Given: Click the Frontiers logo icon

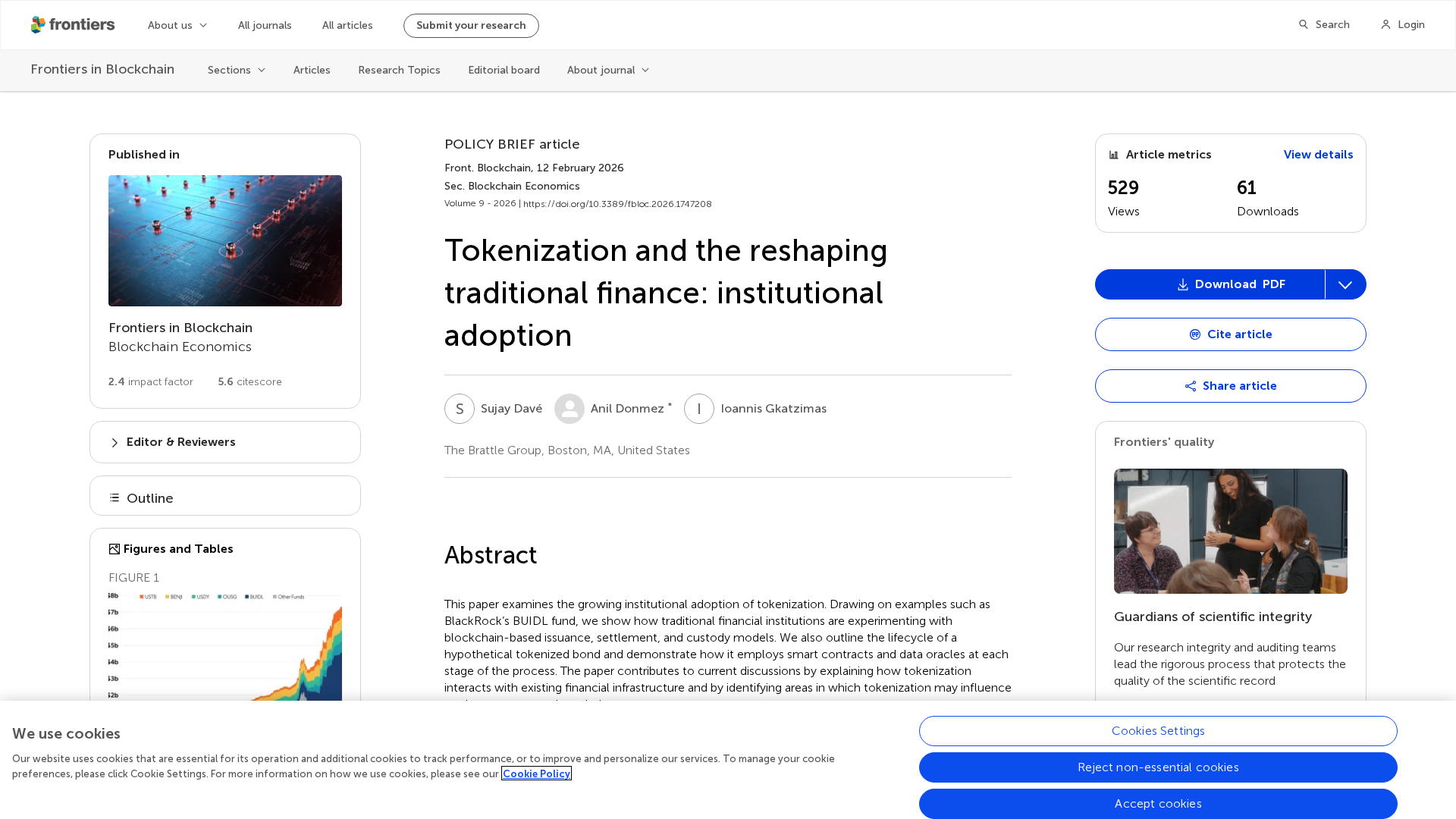Looking at the screenshot, I should click(39, 25).
